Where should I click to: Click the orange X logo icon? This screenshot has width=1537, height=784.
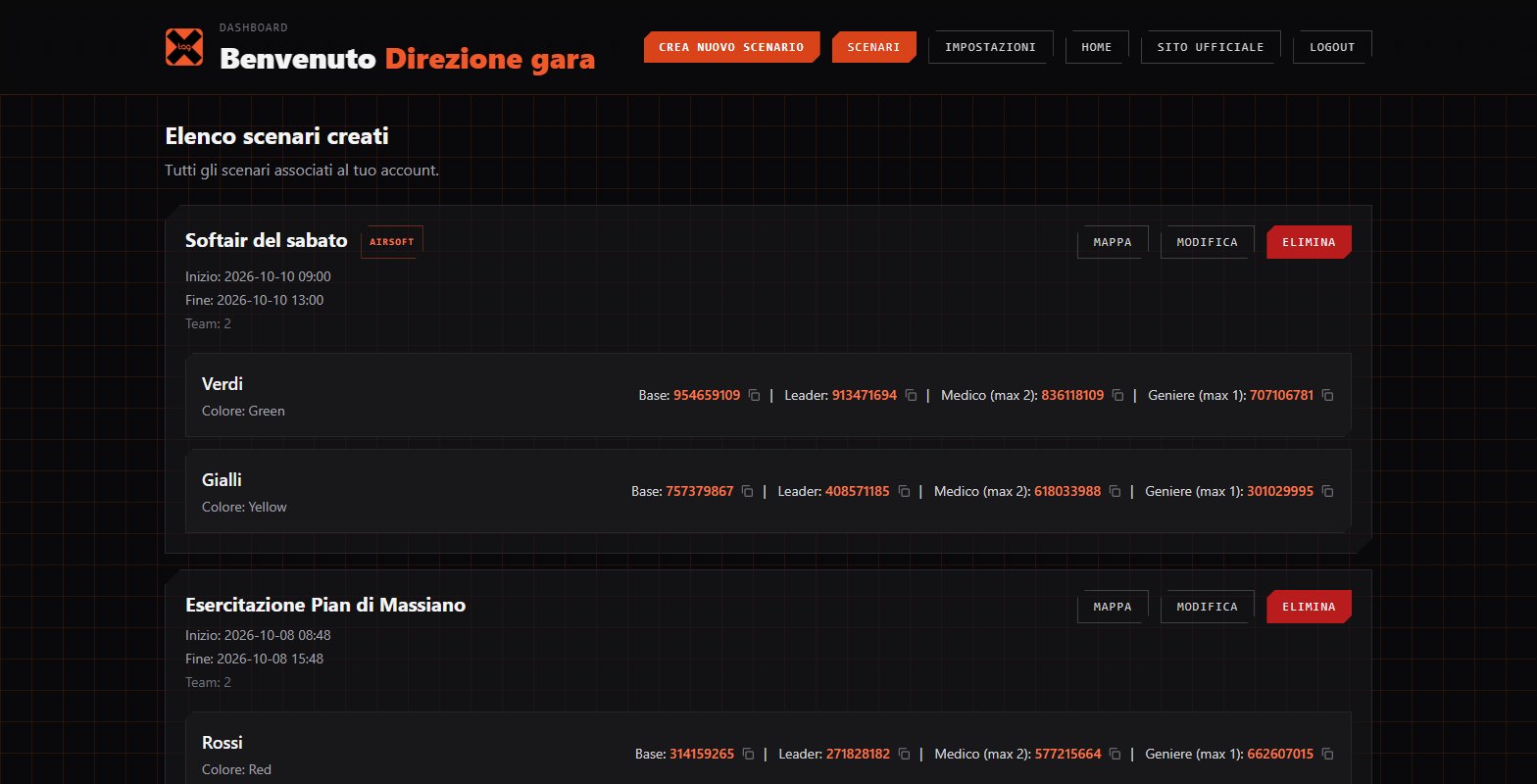pos(184,47)
